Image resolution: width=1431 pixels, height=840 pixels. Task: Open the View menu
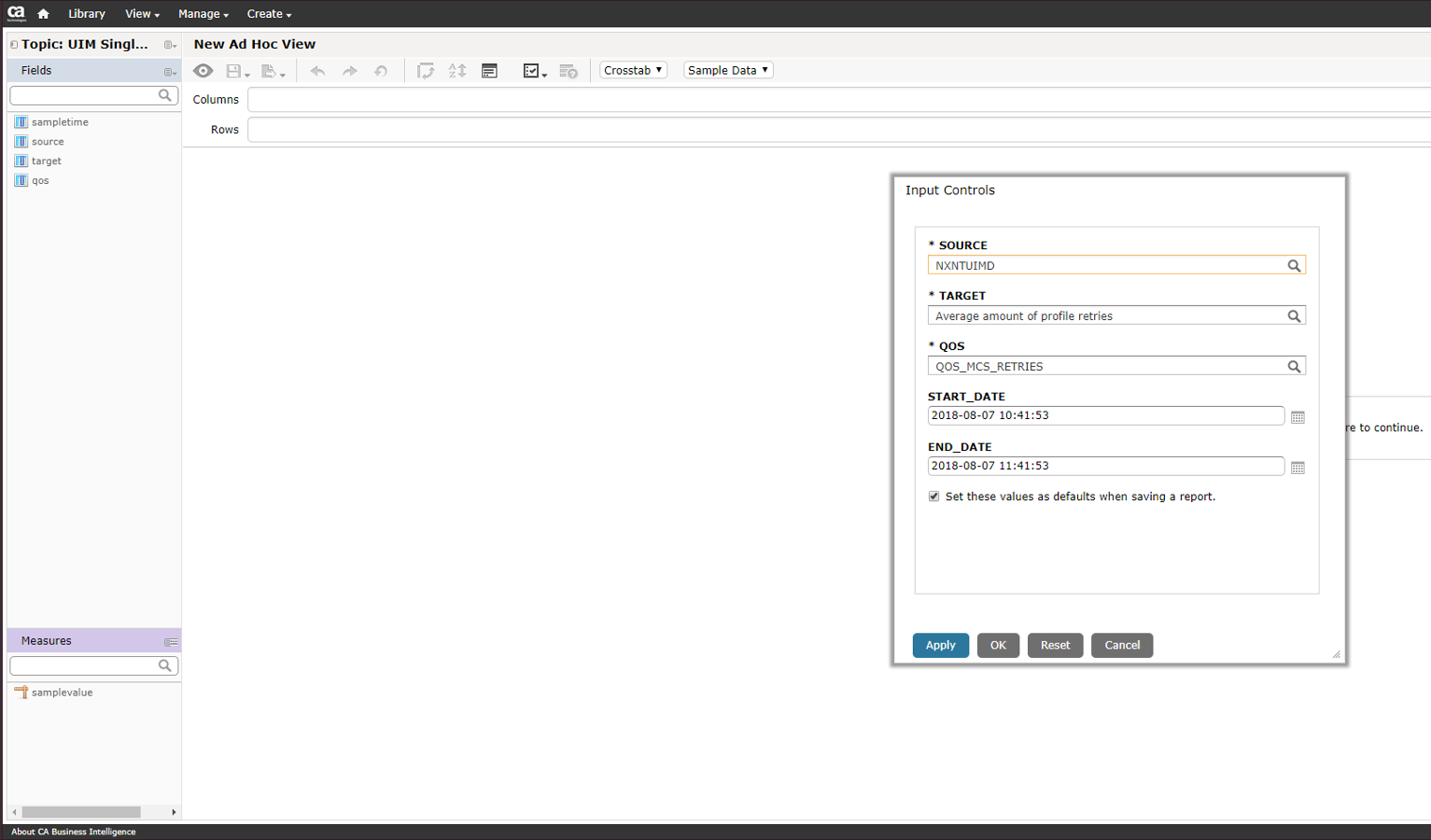pos(142,14)
